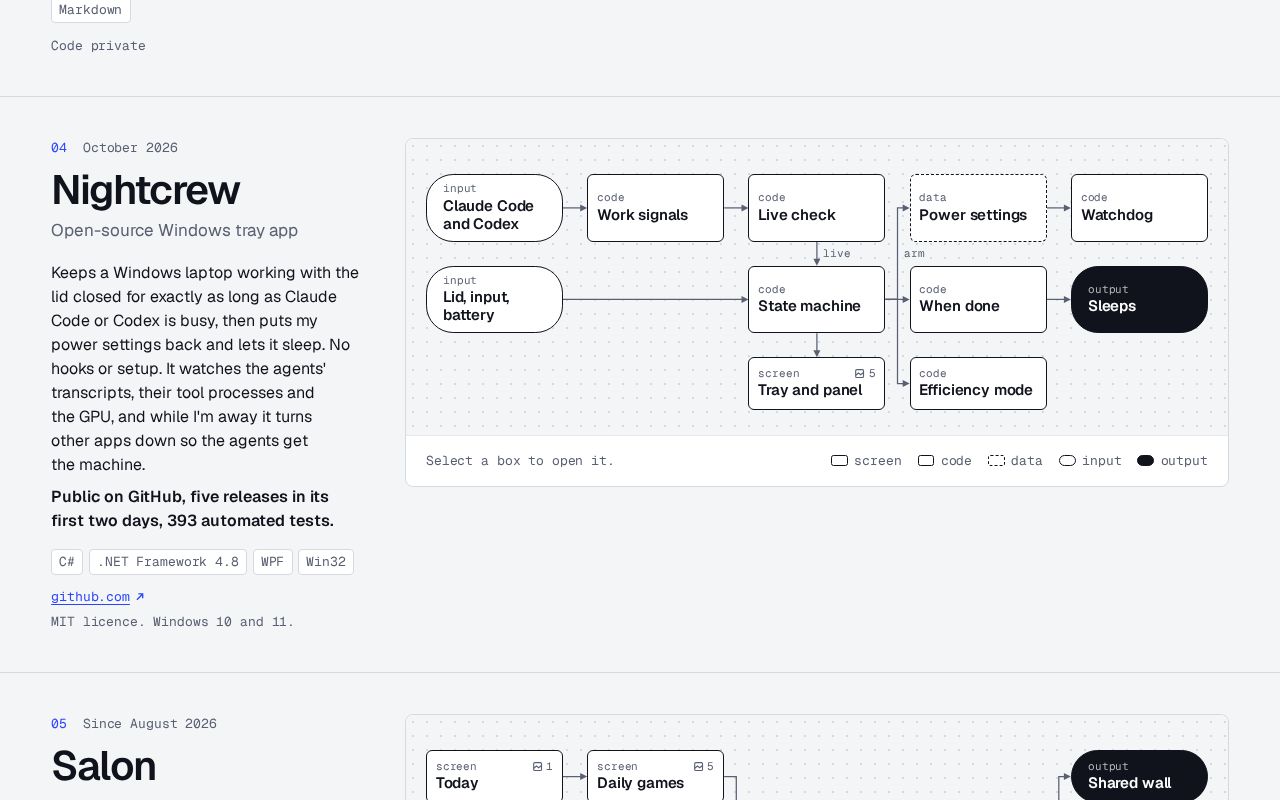Click the "Since August 2026" date

tap(150, 724)
